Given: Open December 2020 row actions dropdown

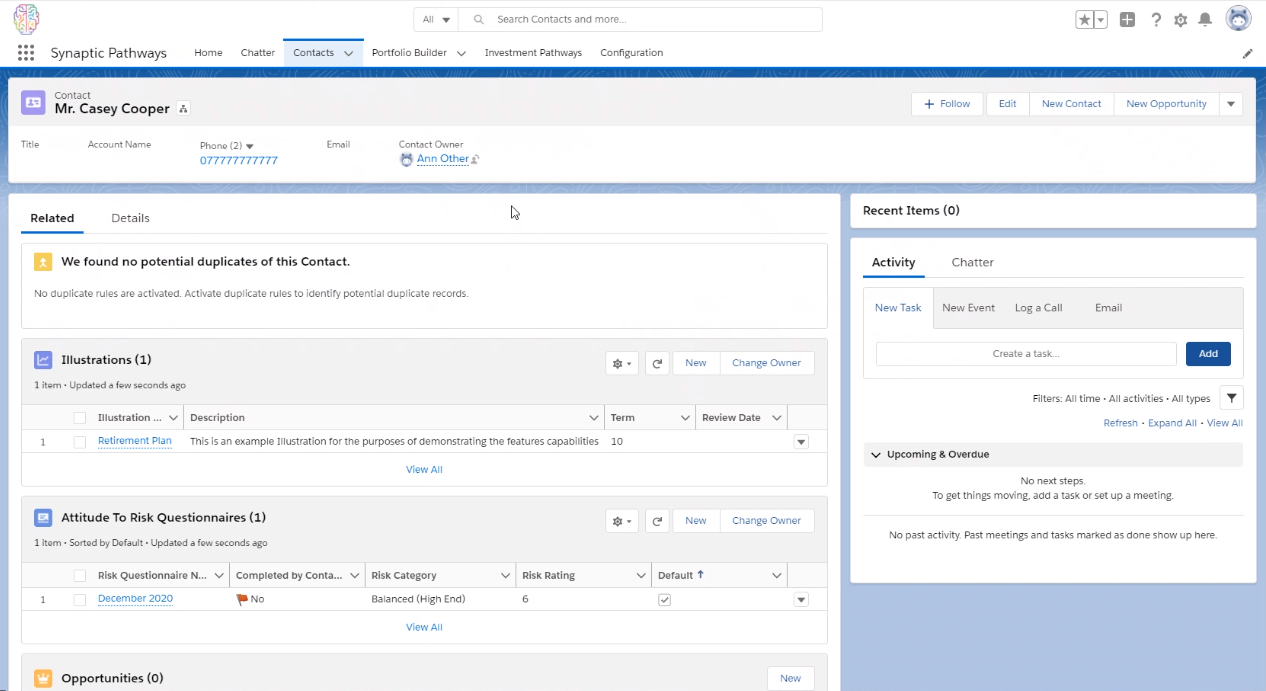Looking at the screenshot, I should coord(801,600).
